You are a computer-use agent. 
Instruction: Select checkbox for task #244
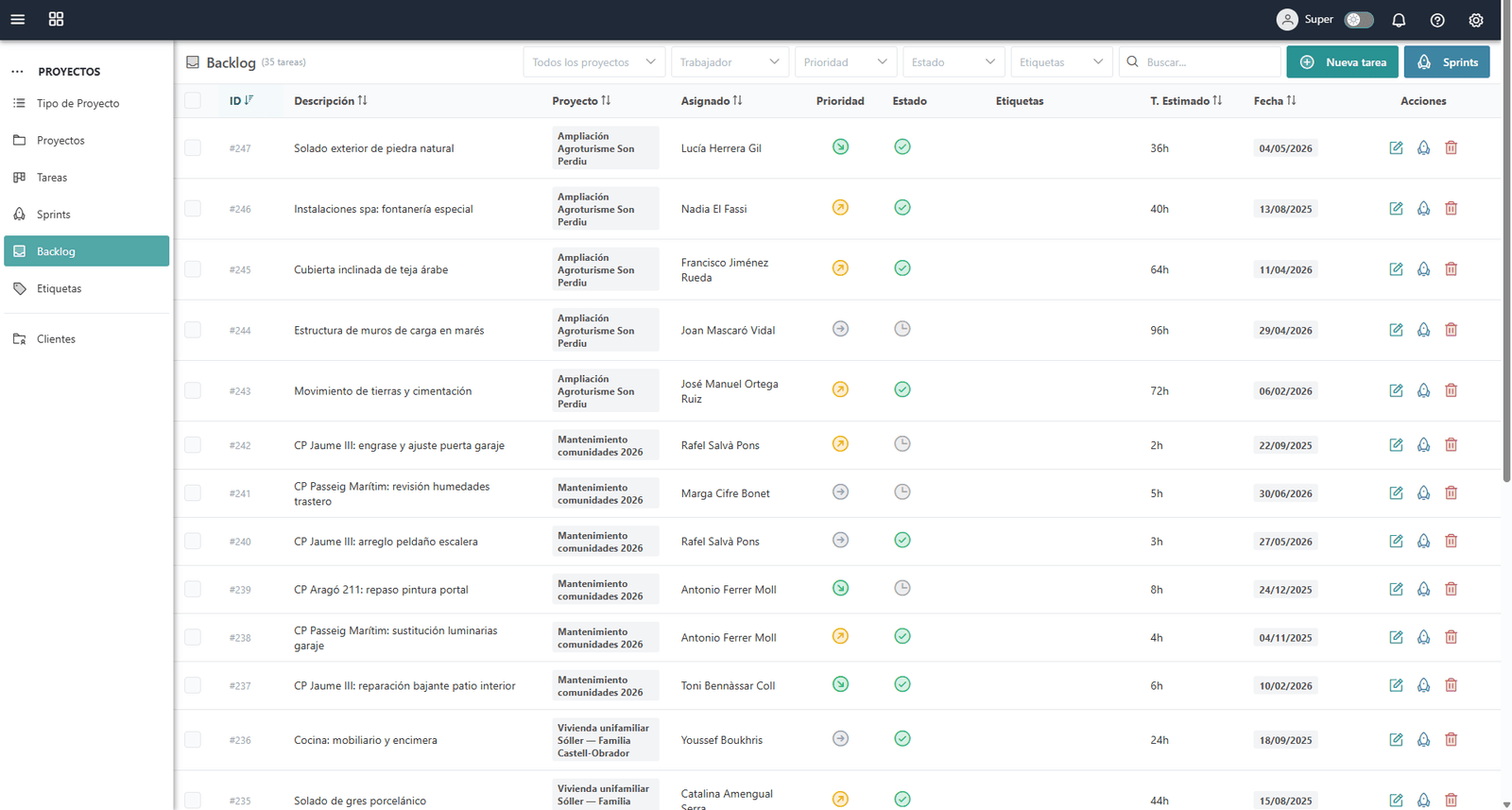(x=193, y=330)
